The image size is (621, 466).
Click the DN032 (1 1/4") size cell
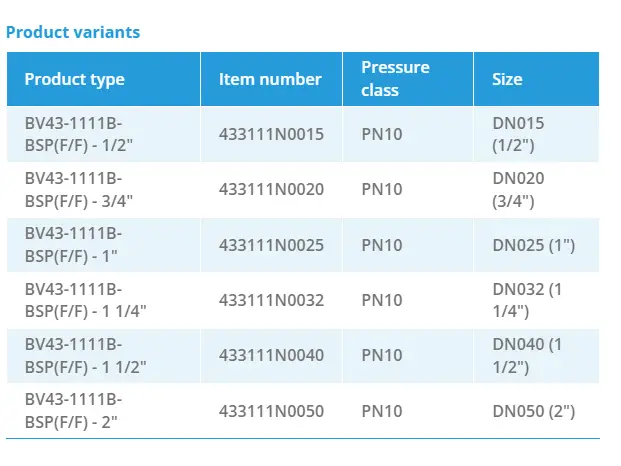(x=528, y=300)
